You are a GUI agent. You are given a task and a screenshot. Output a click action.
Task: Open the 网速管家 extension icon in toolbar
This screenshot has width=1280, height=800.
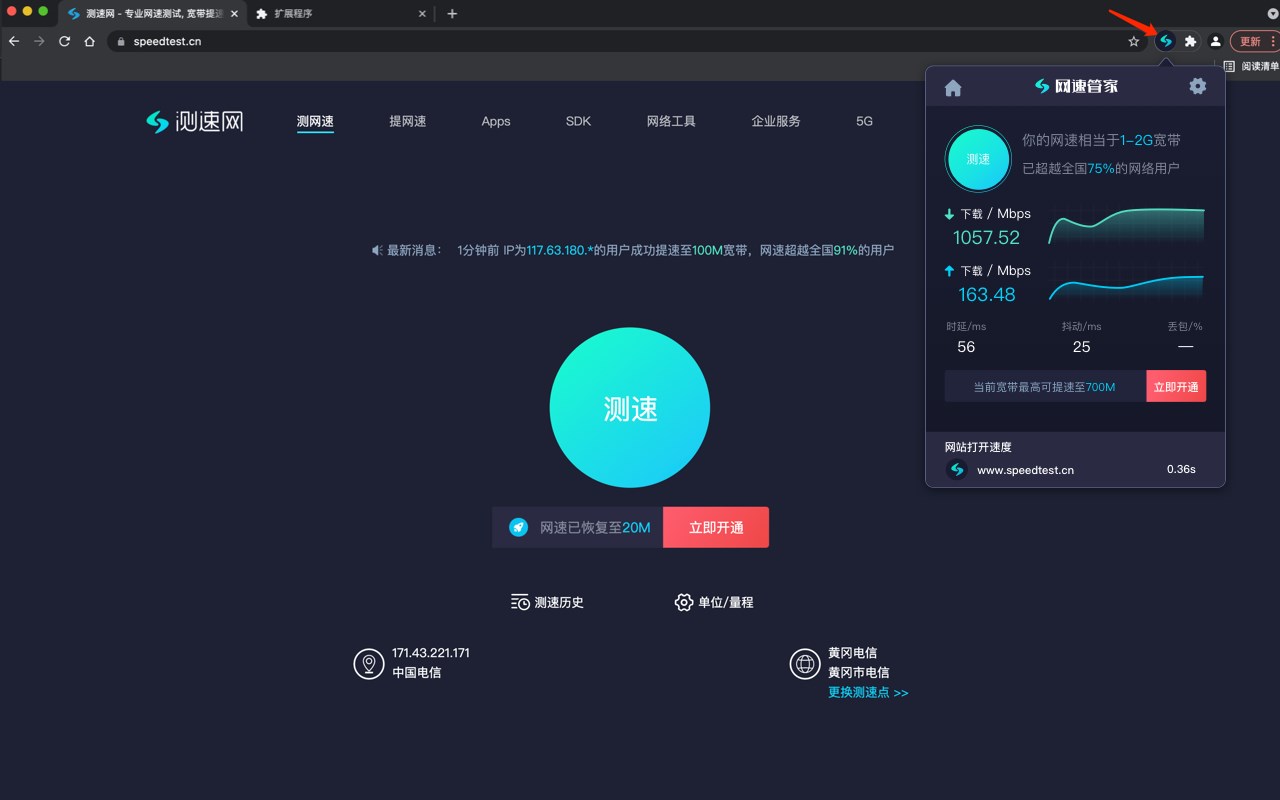click(1165, 41)
